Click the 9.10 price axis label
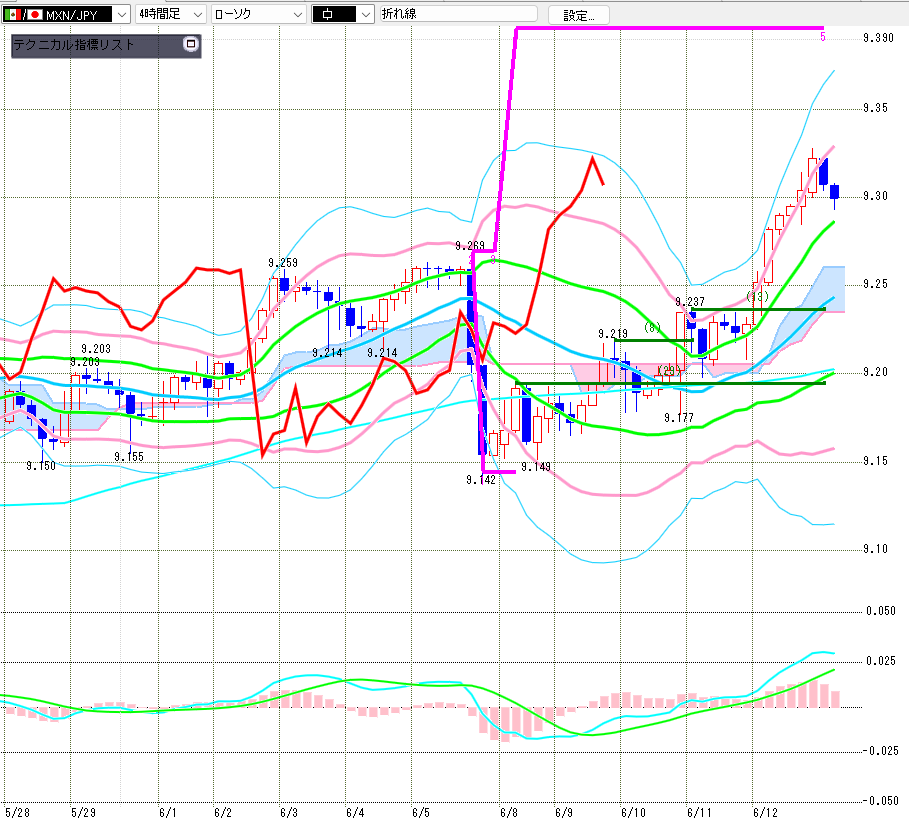Image resolution: width=909 pixels, height=822 pixels. 875,549
